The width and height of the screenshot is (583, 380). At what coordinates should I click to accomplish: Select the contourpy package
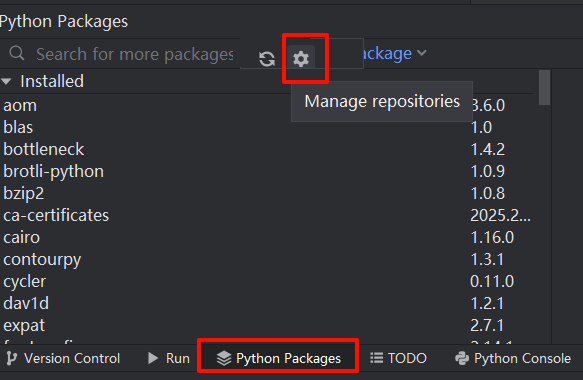[42, 260]
